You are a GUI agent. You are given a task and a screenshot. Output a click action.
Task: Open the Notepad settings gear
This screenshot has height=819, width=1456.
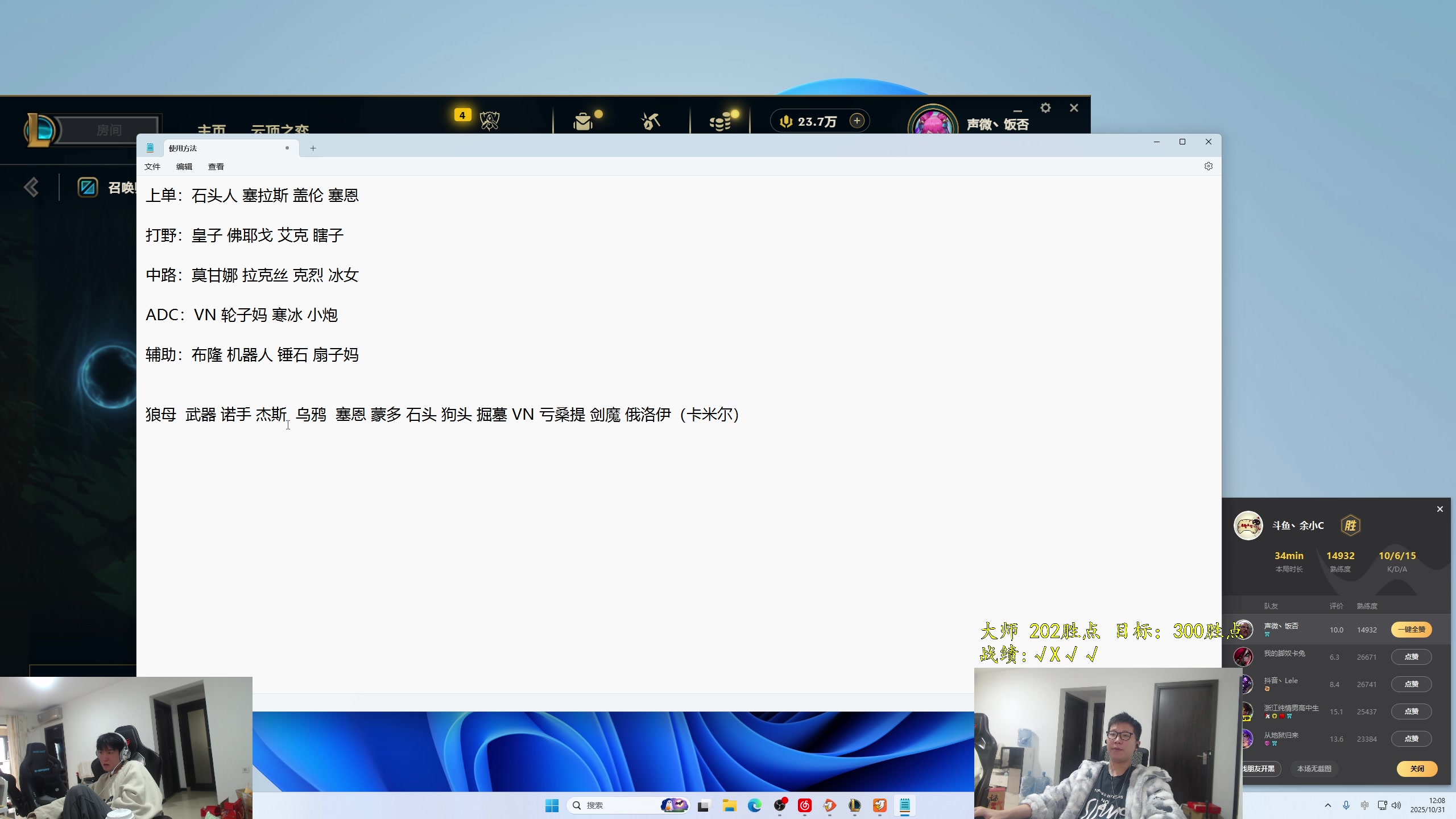(1208, 166)
